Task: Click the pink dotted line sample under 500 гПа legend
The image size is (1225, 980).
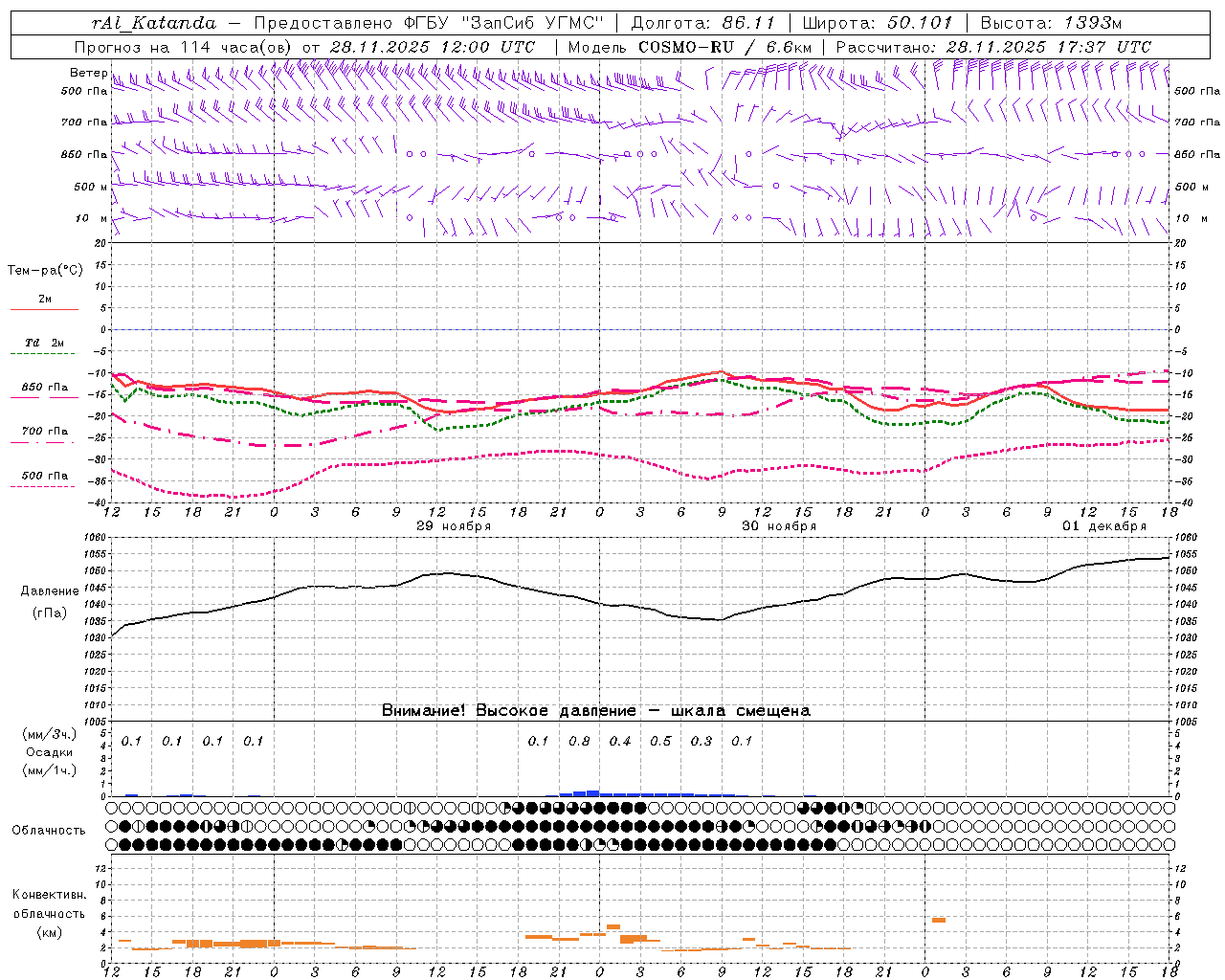Action: (44, 487)
